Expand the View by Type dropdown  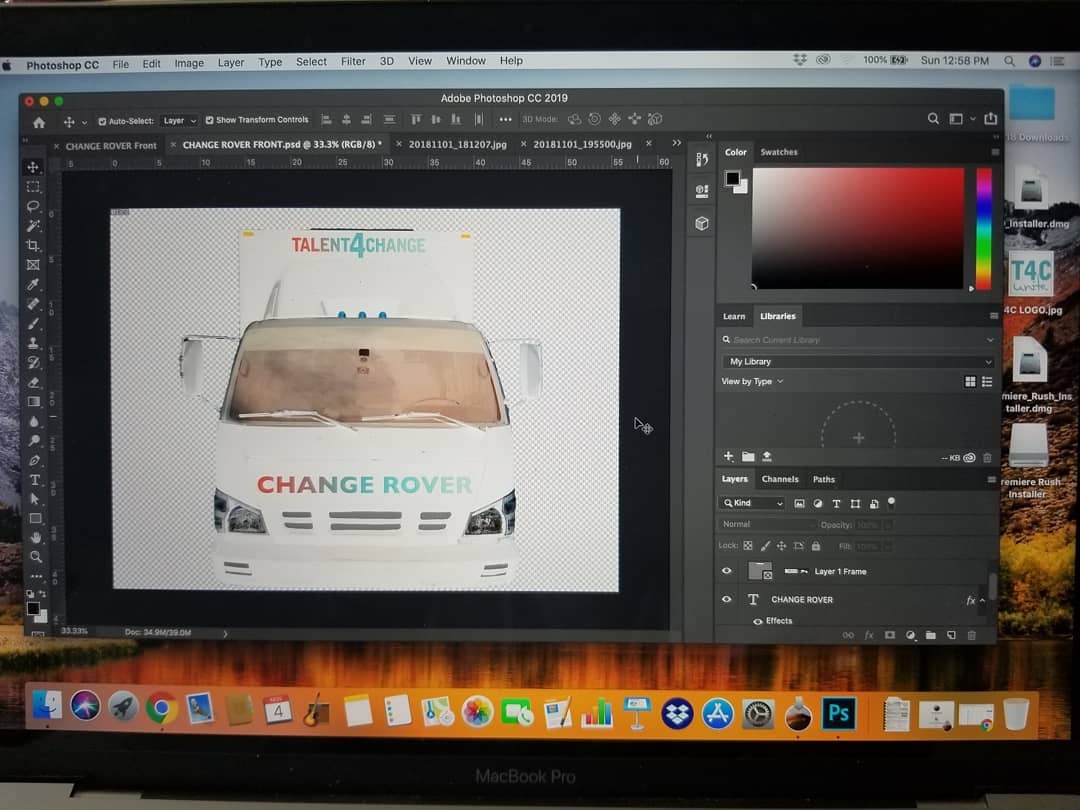[752, 382]
